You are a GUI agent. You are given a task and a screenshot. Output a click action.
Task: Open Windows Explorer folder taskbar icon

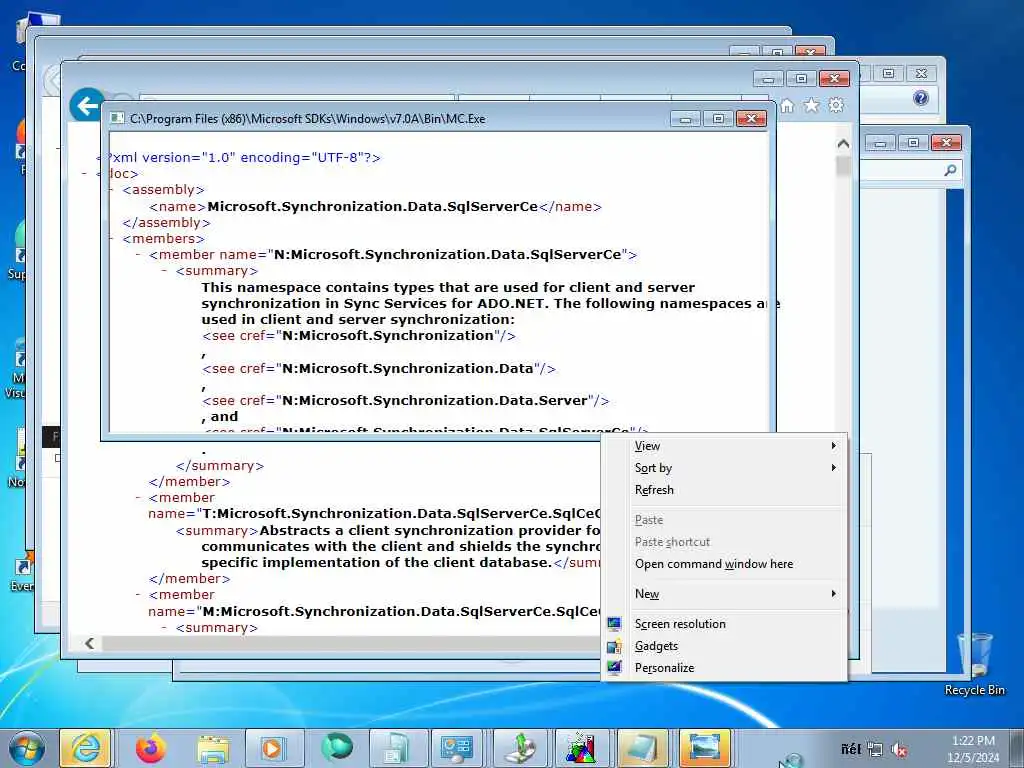[x=213, y=750]
